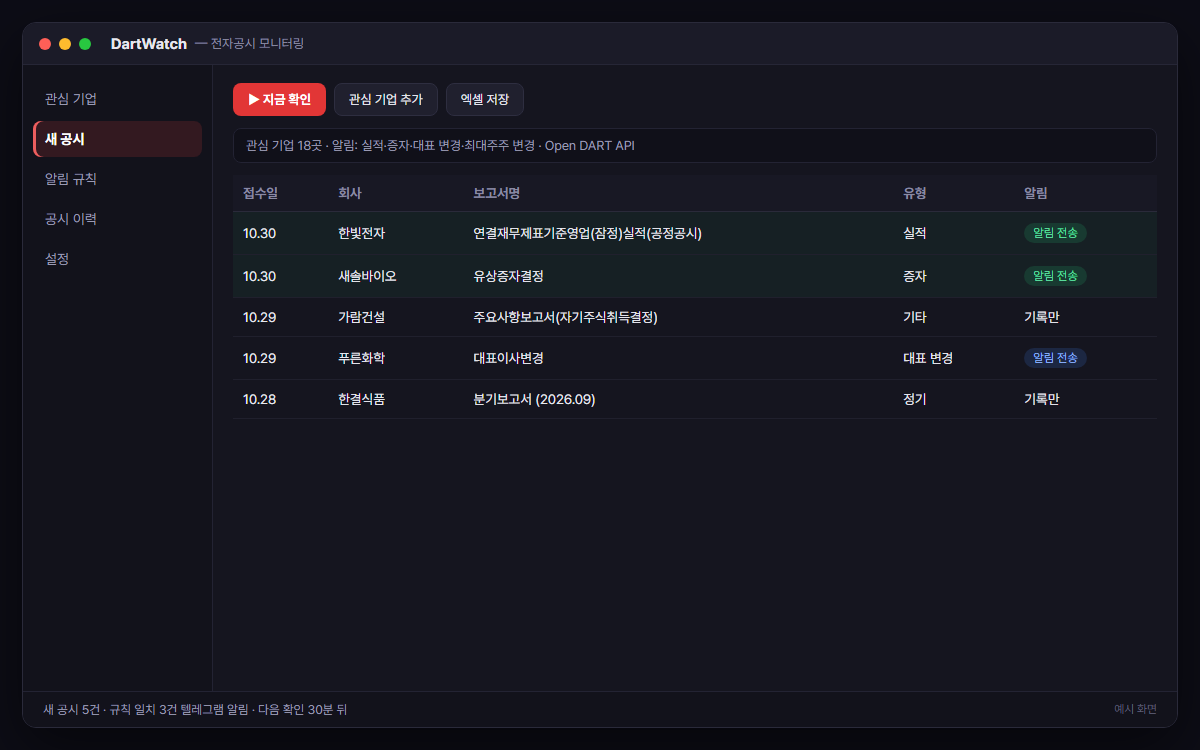Click 기타 type in 가람건설 row
The image size is (1200, 750).
click(x=915, y=317)
